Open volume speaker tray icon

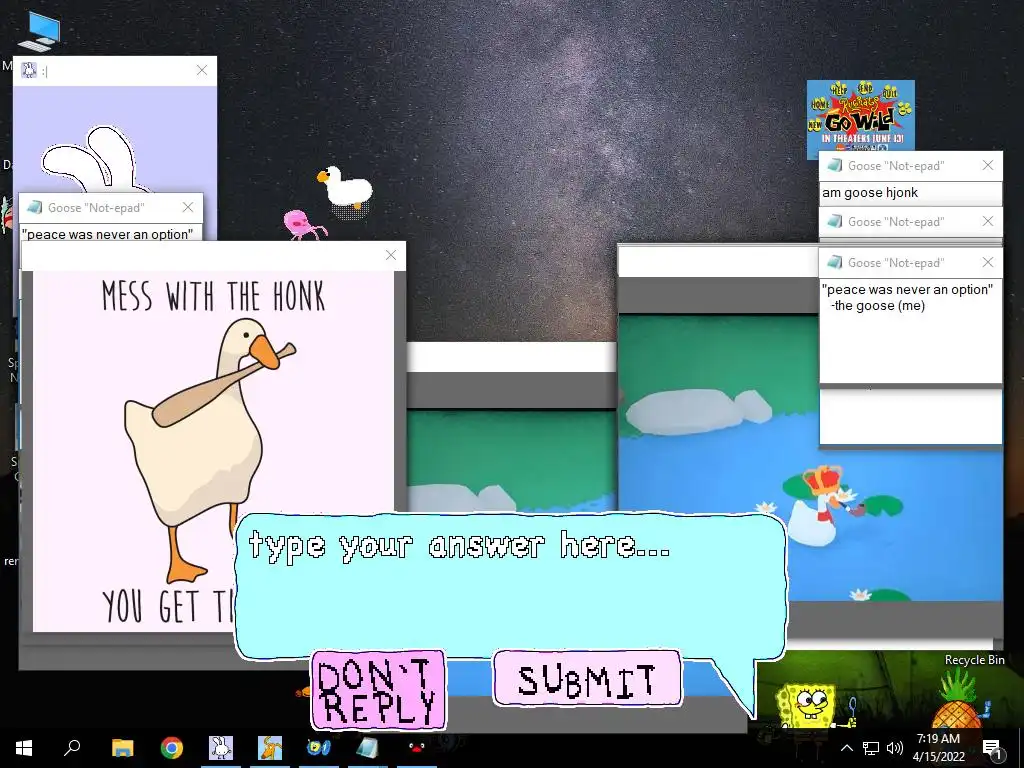[x=895, y=748]
